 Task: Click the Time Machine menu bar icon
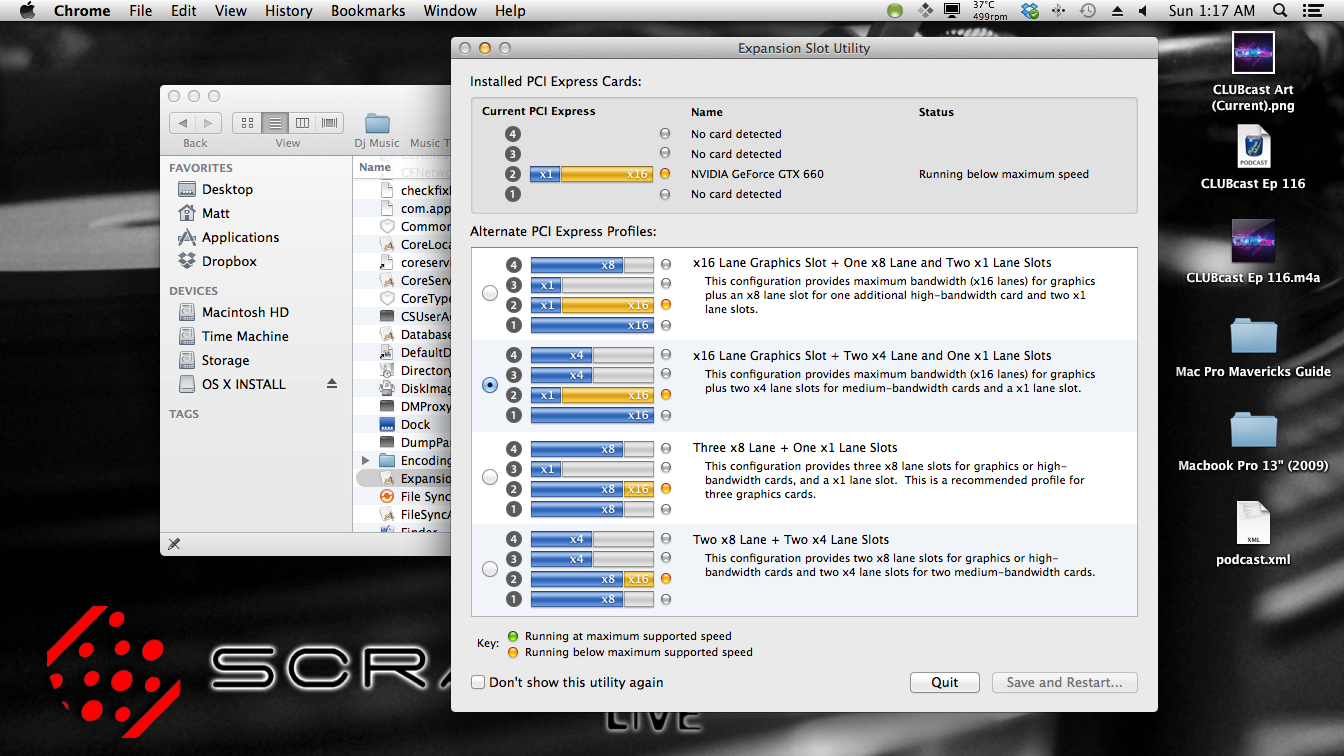pos(1088,11)
